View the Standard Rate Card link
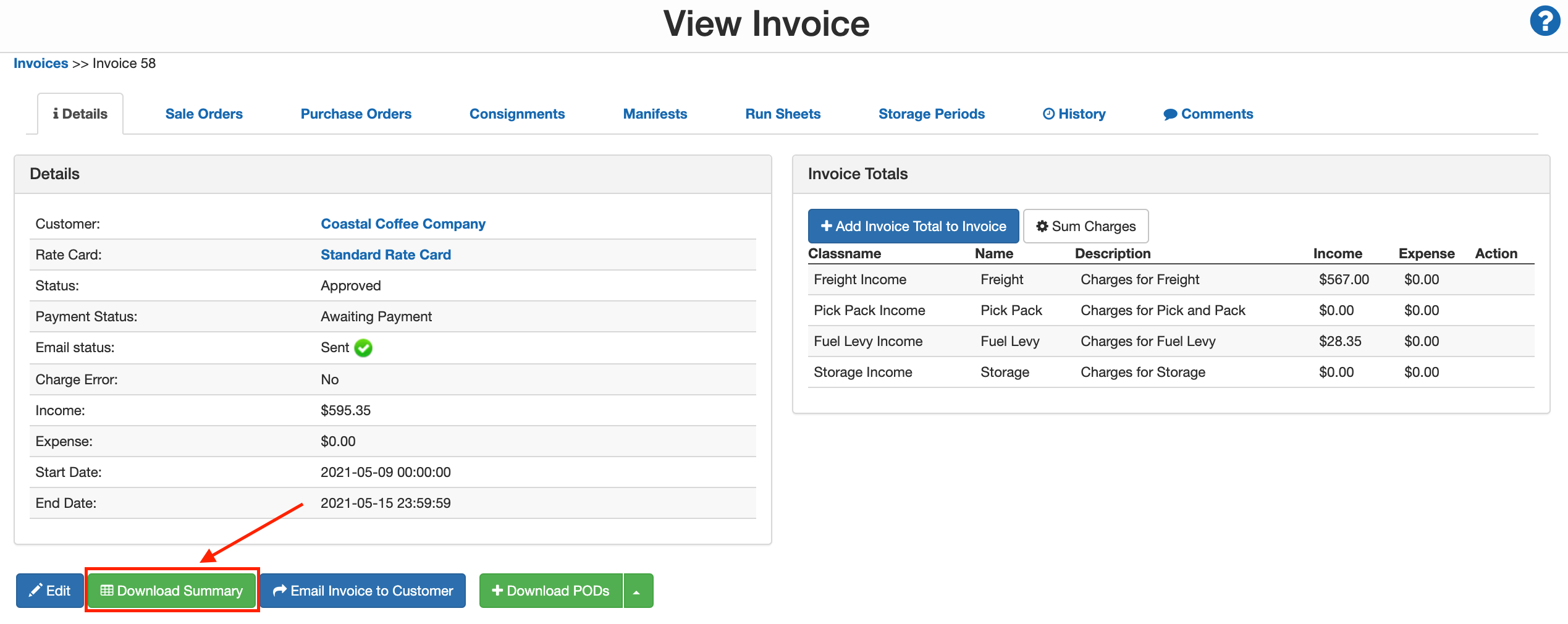The height and width of the screenshot is (624, 1568). click(385, 254)
